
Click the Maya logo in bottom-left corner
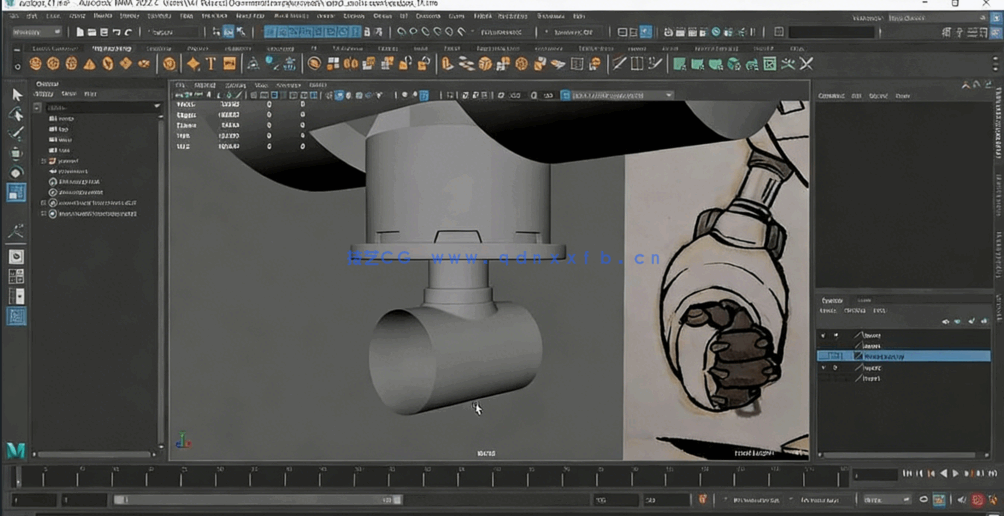[15, 450]
